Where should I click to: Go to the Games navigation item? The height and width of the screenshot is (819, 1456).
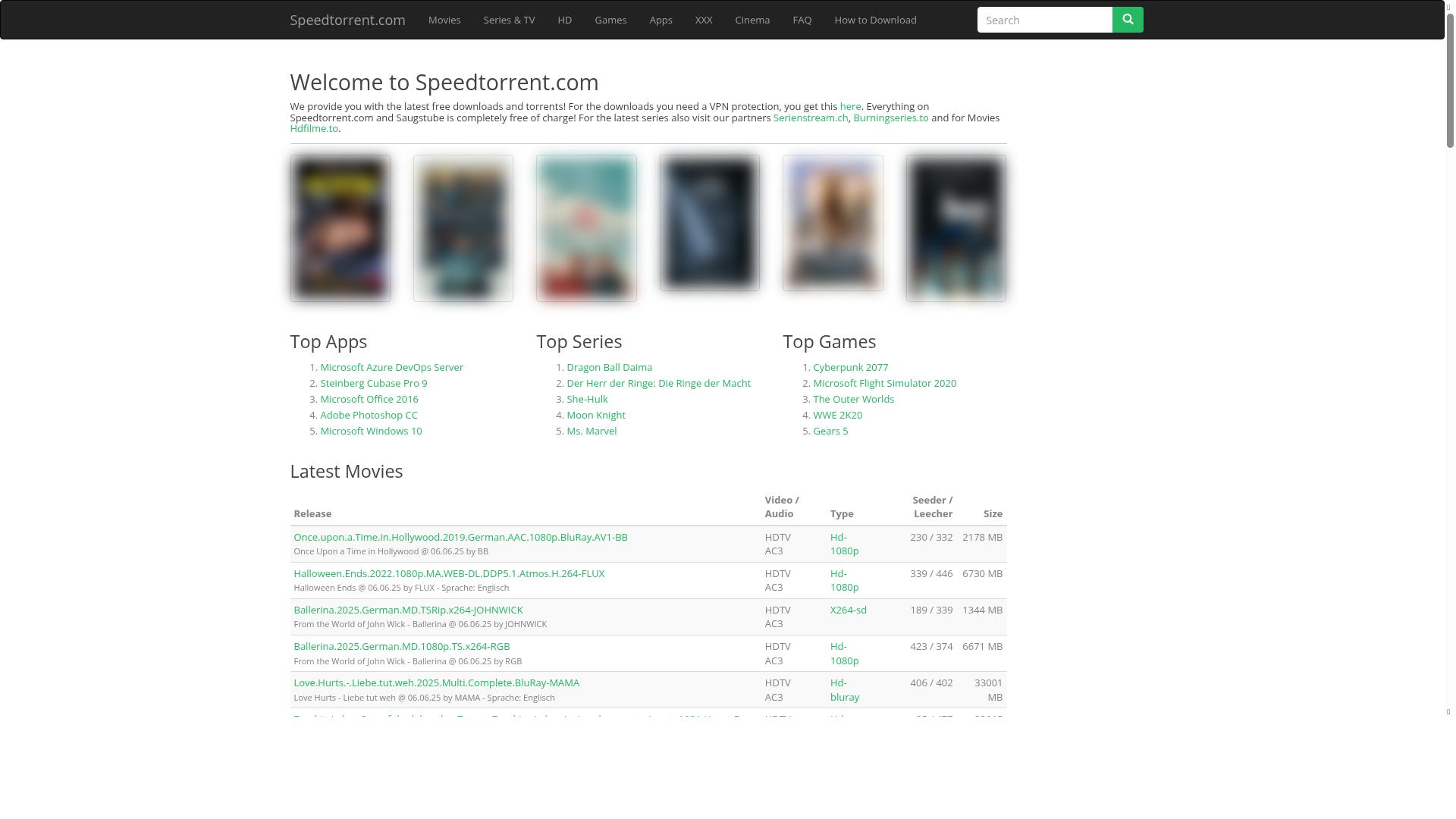610,20
